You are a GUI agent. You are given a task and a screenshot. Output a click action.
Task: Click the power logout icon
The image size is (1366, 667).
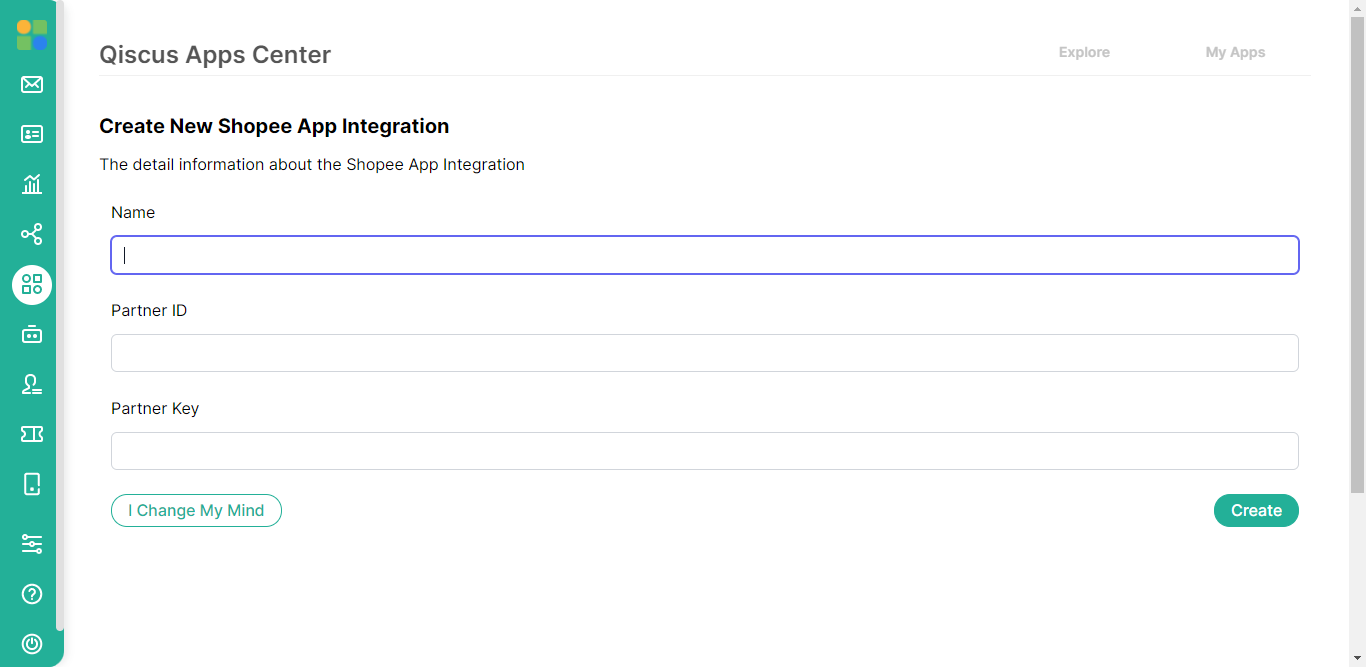(32, 644)
